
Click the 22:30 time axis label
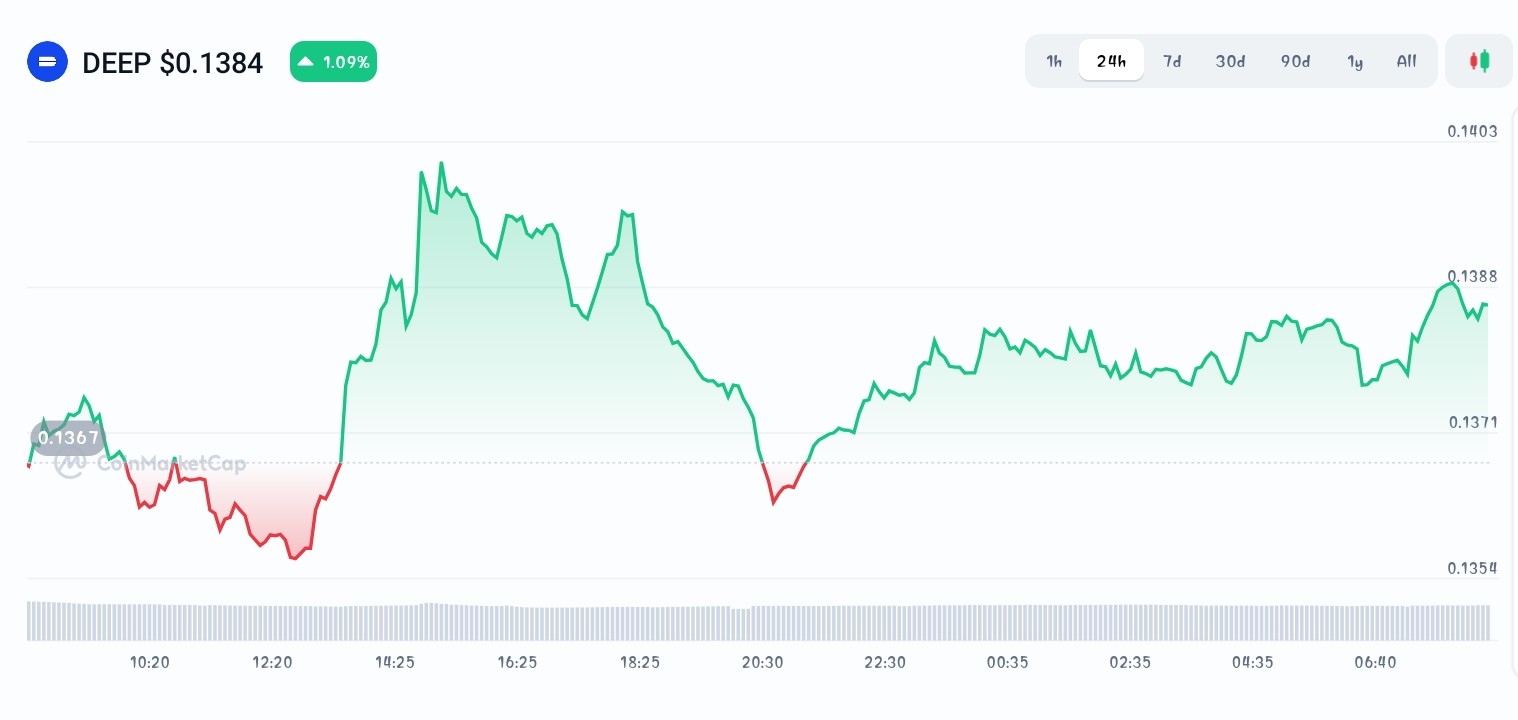[x=885, y=662]
